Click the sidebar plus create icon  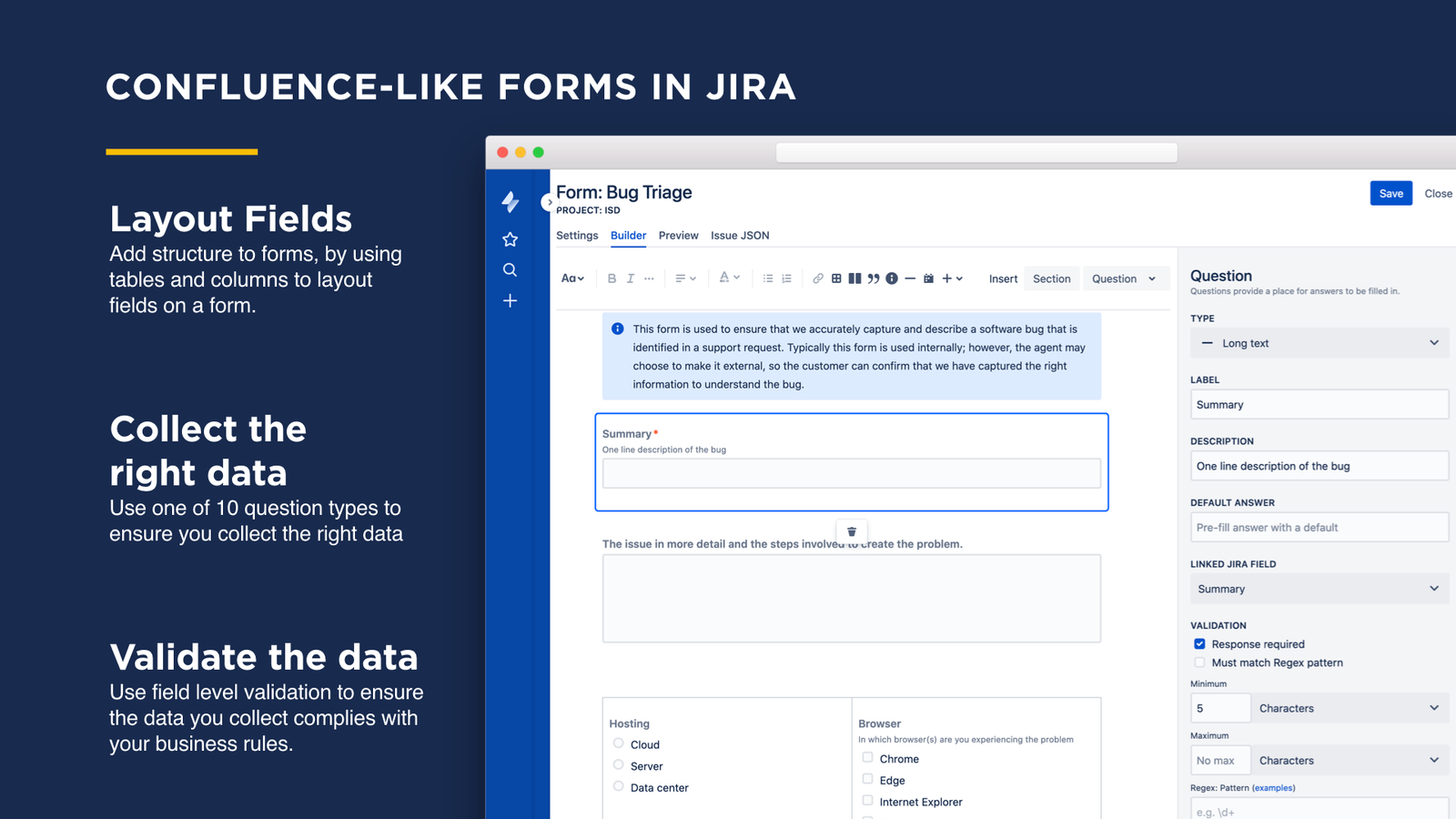click(x=511, y=300)
